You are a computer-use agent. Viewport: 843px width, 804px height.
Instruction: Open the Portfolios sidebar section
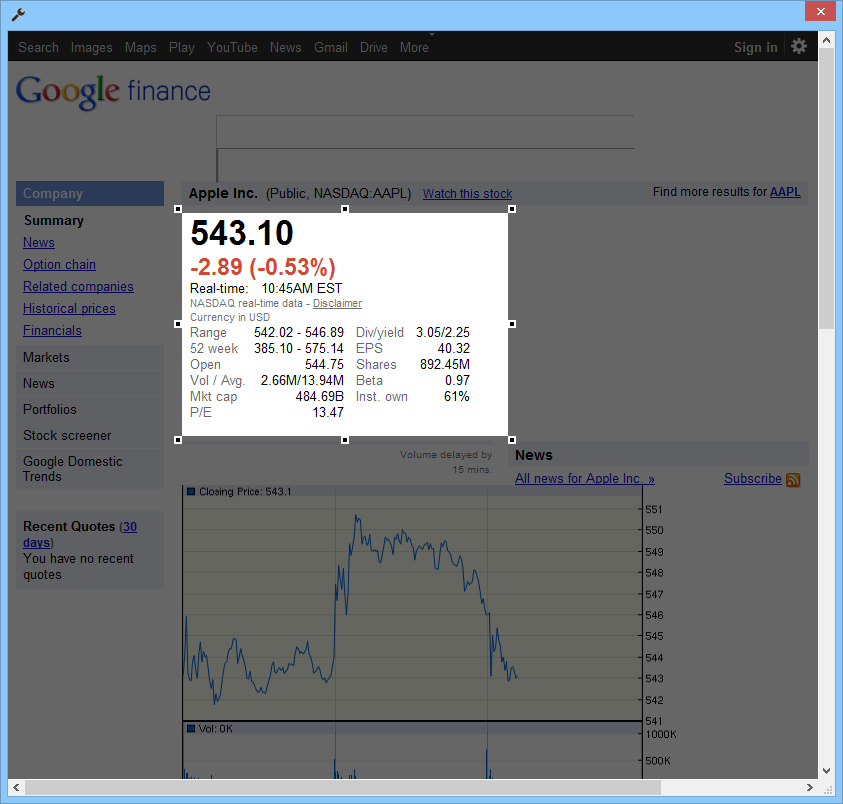[90, 409]
